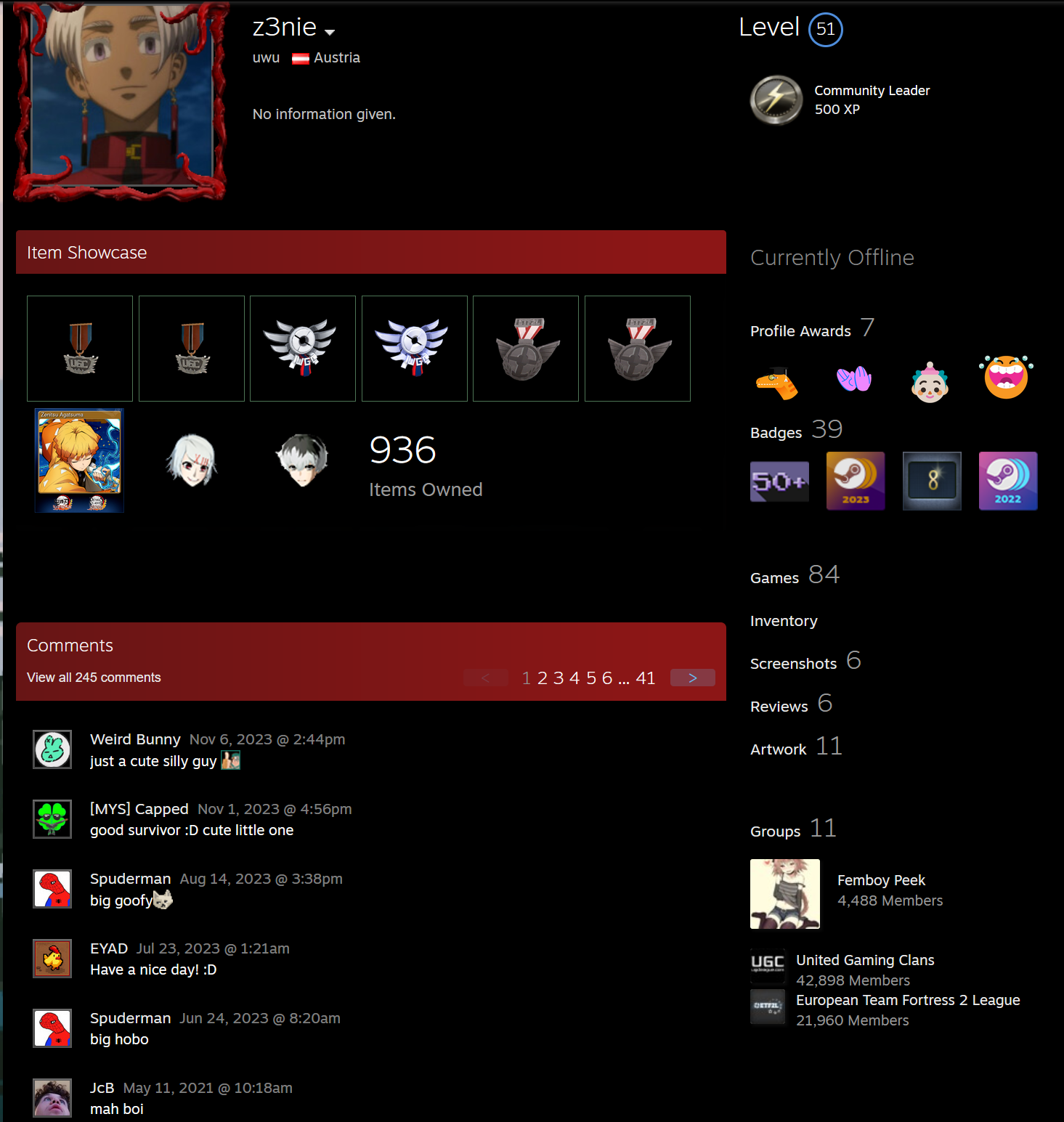This screenshot has height=1122, width=1064.
Task: Open the Artwork section link
Action: (x=778, y=749)
